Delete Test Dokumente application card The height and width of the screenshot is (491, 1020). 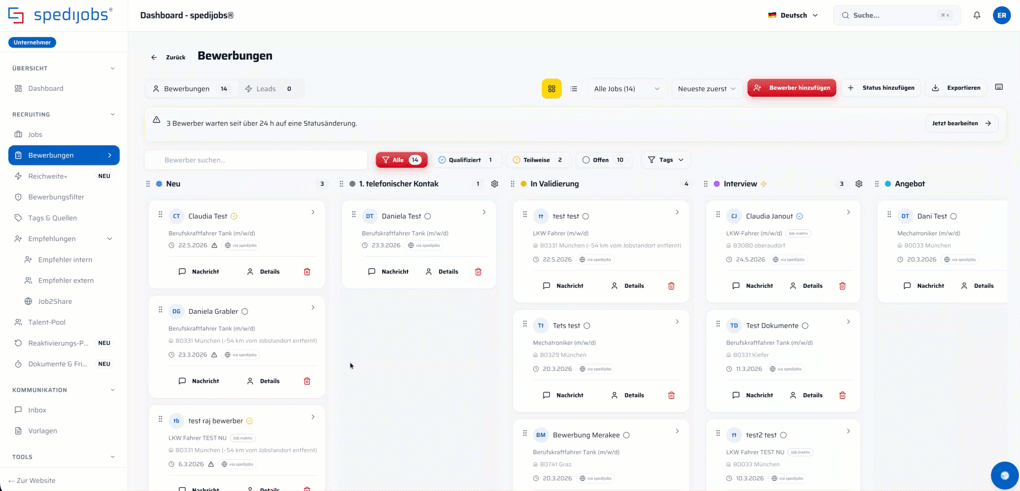point(842,395)
